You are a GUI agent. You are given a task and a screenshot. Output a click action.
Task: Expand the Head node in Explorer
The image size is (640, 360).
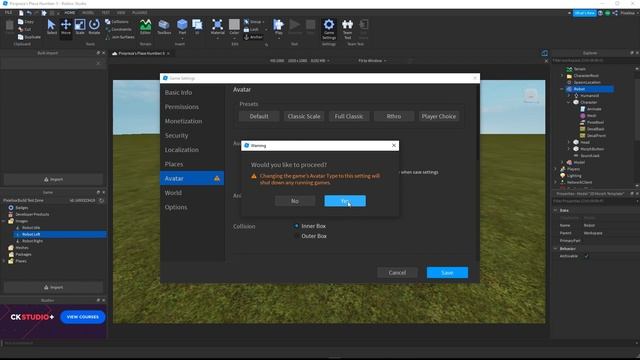tap(569, 142)
